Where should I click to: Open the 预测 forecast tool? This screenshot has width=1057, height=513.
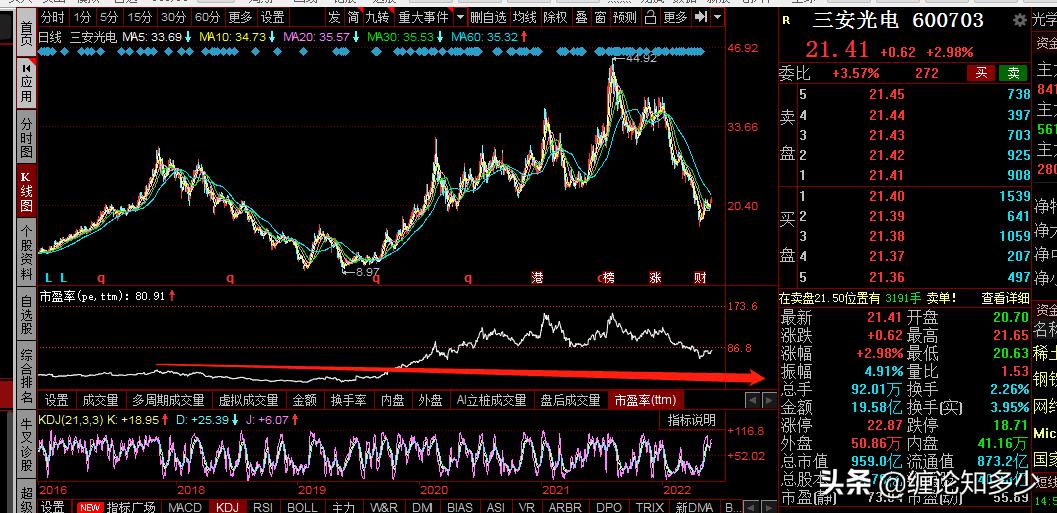(625, 17)
